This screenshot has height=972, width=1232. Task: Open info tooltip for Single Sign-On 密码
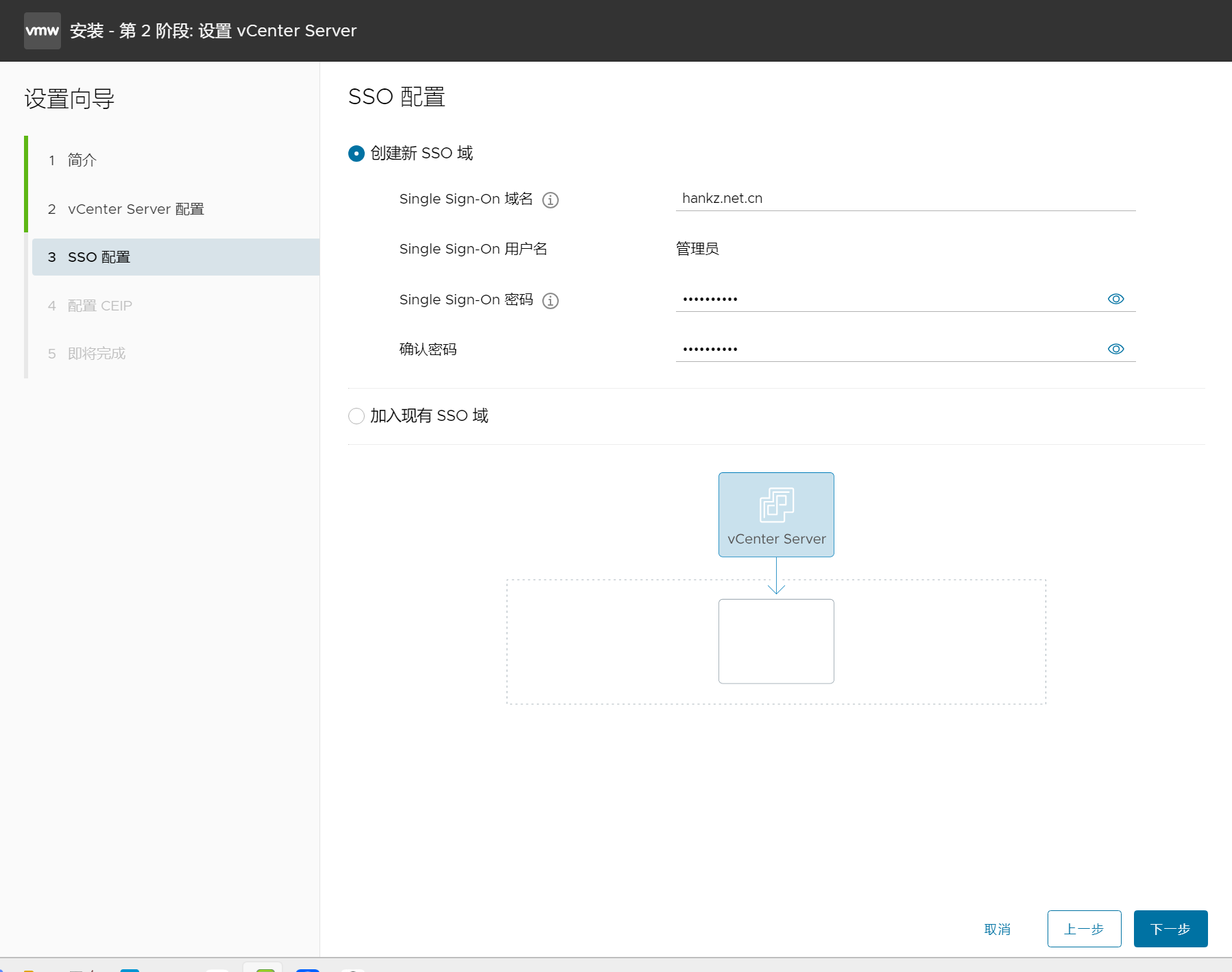[x=551, y=301]
